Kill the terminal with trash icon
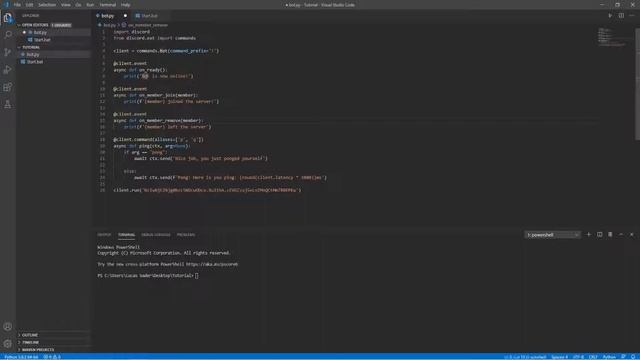Screen dimensions: 640x360 tap(610, 235)
